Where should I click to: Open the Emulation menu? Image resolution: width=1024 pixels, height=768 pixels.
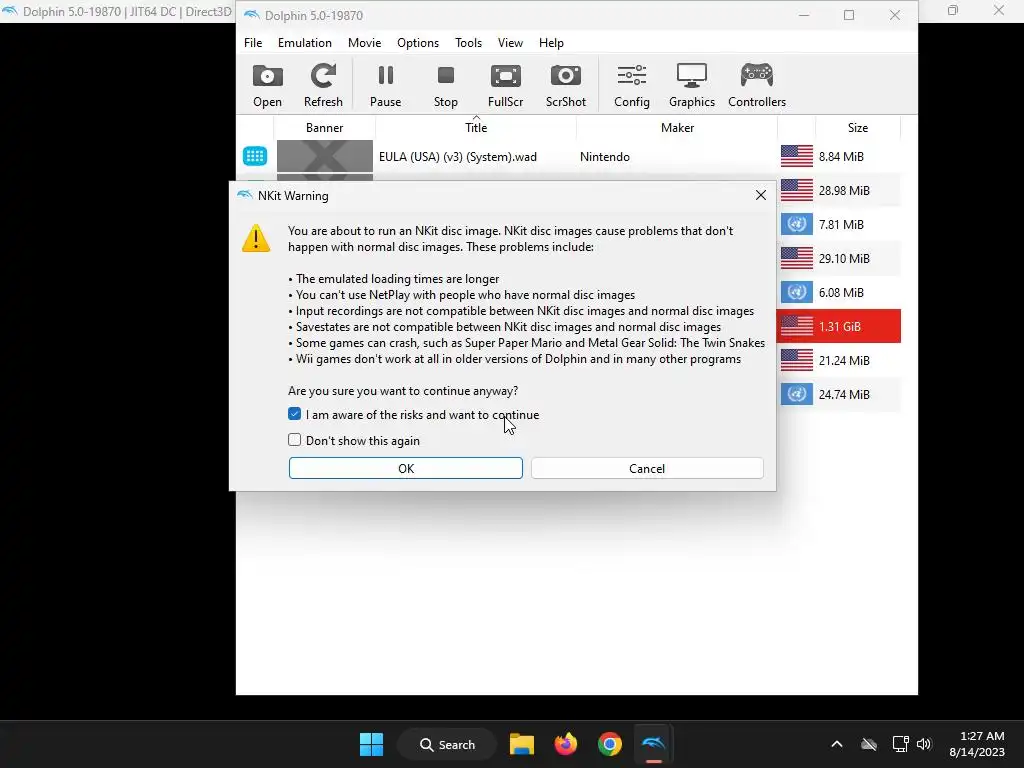[304, 42]
